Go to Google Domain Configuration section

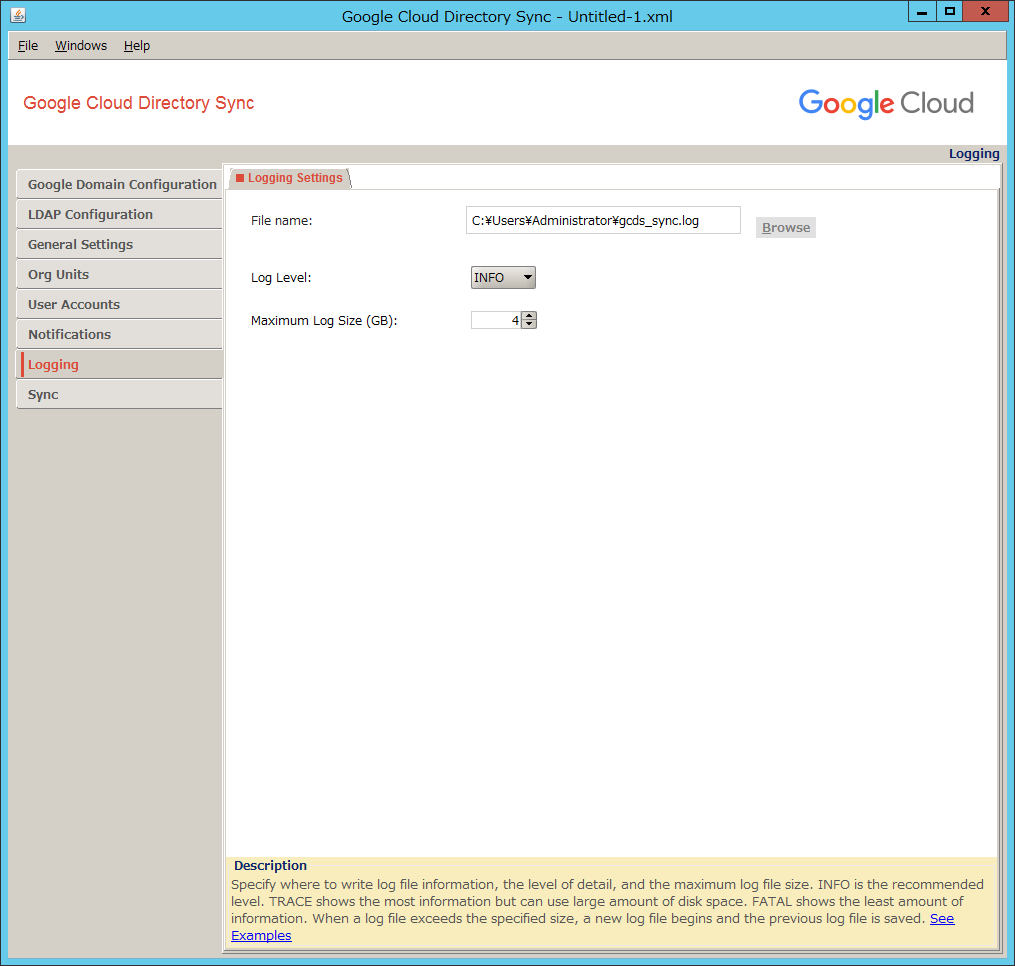coord(120,185)
